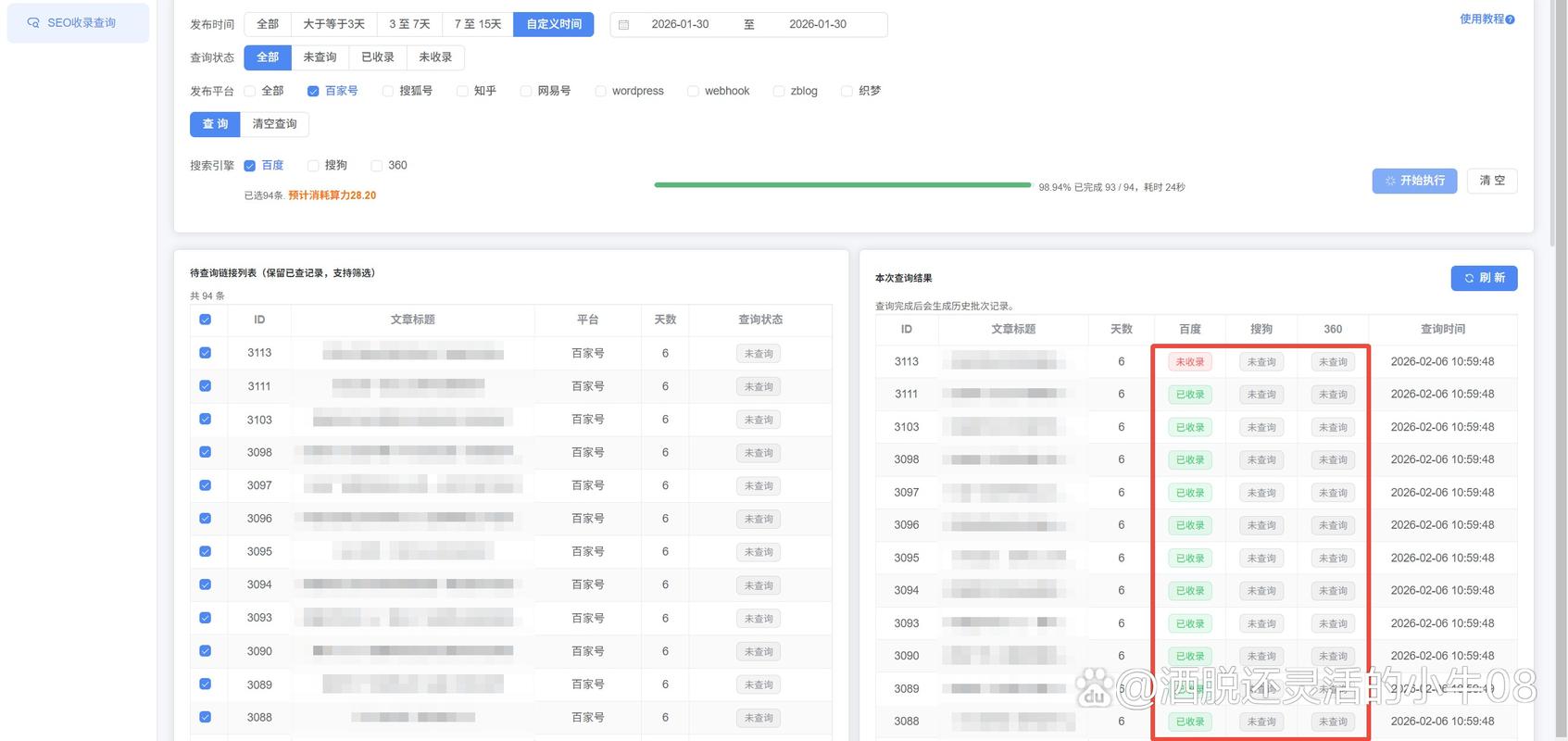
Task: Uncheck the row 3093 checkbox
Action: (206, 618)
